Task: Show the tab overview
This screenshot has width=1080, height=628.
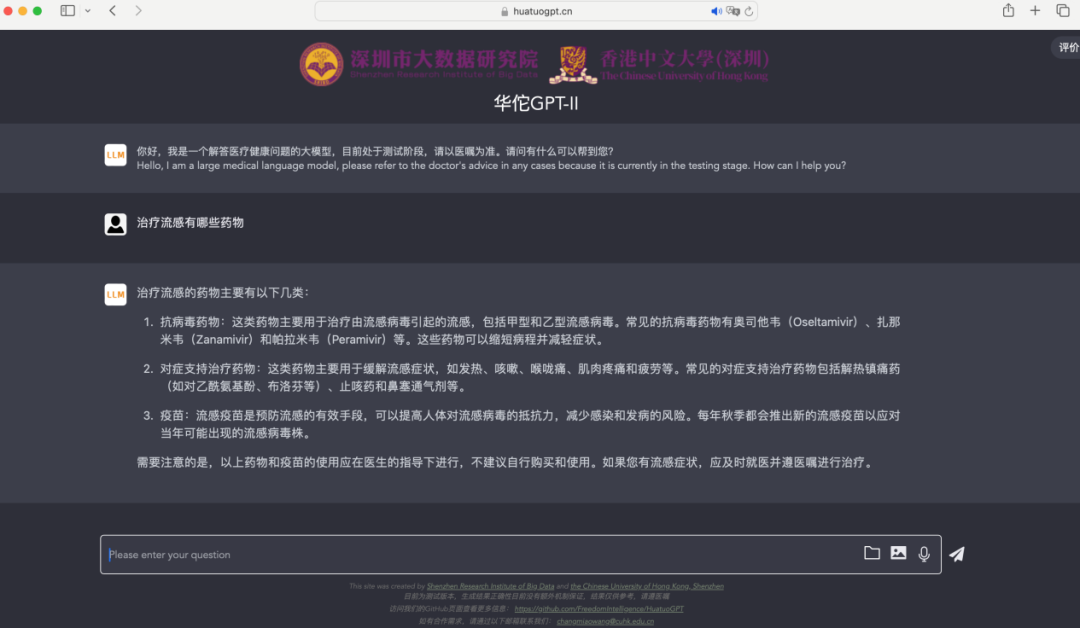Action: pos(1063,10)
